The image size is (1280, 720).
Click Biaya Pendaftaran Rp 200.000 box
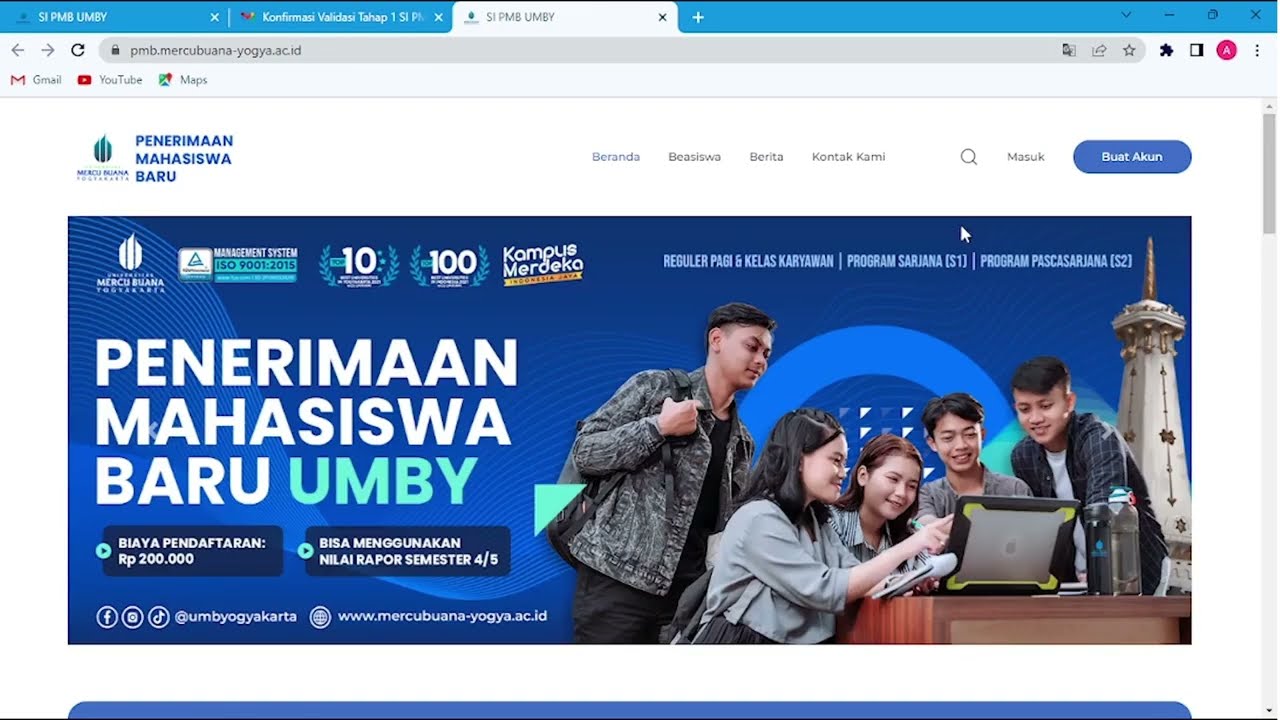click(x=192, y=551)
